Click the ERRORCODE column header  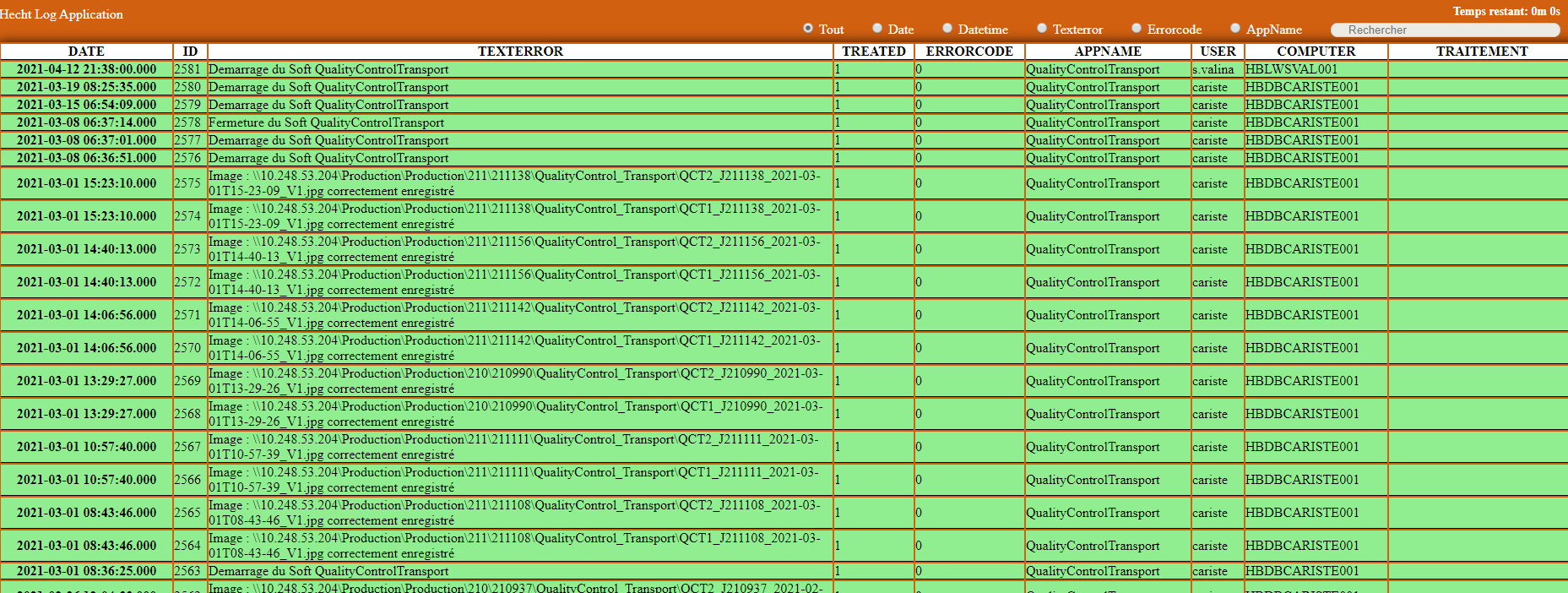[969, 52]
